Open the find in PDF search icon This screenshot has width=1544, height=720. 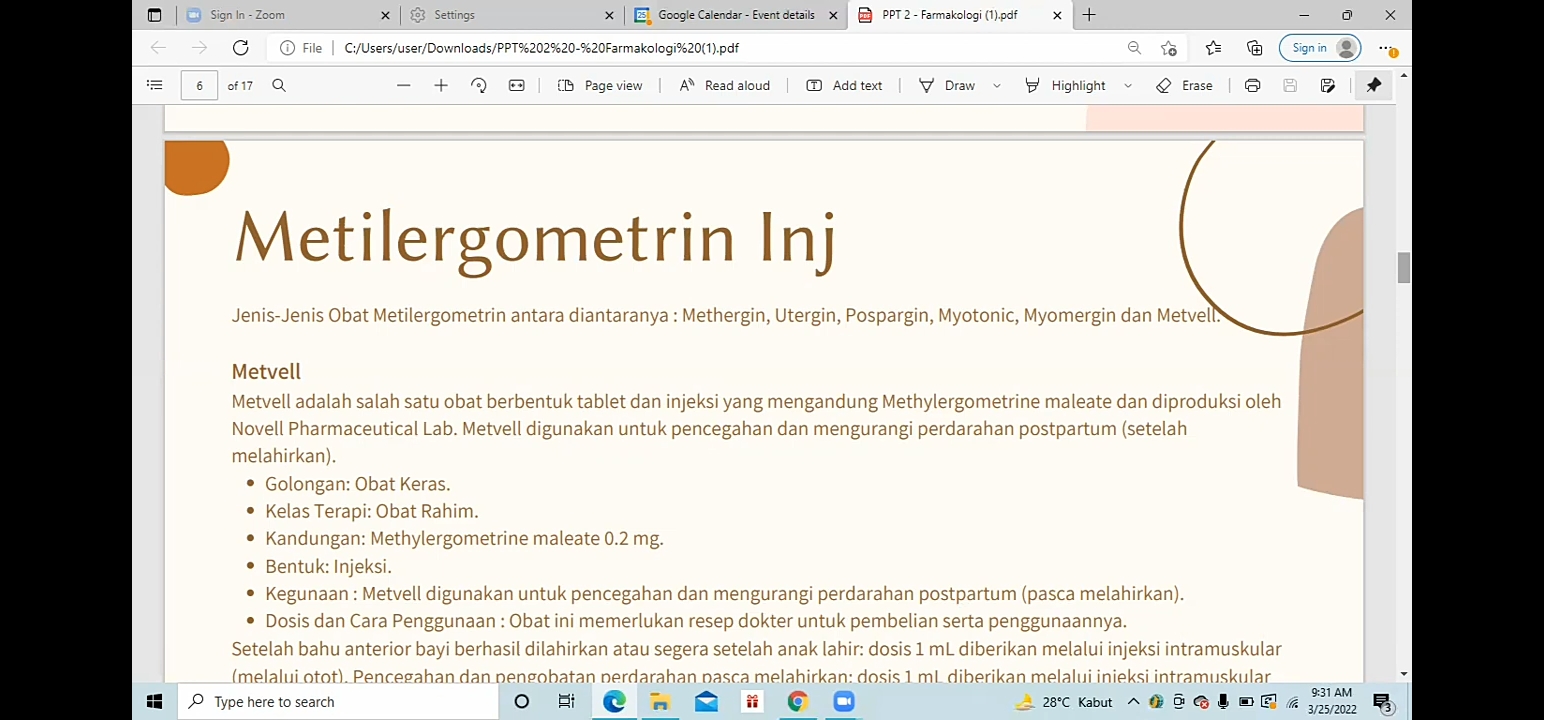tap(279, 86)
